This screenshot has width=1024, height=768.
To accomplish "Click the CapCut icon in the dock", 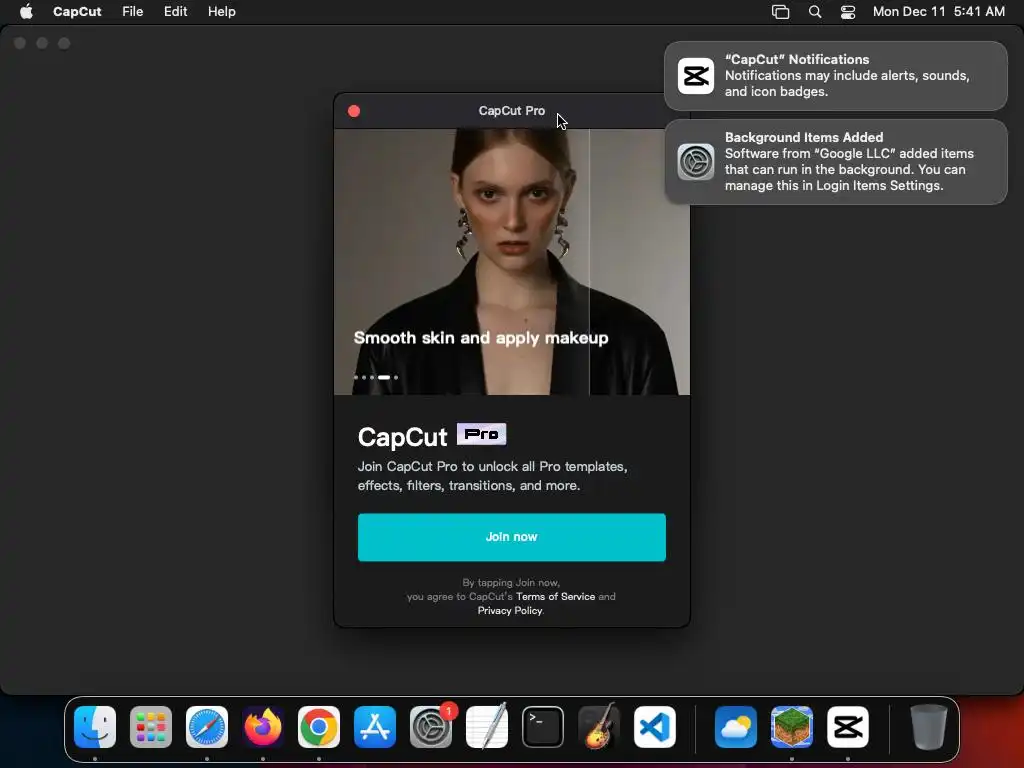I will point(848,726).
